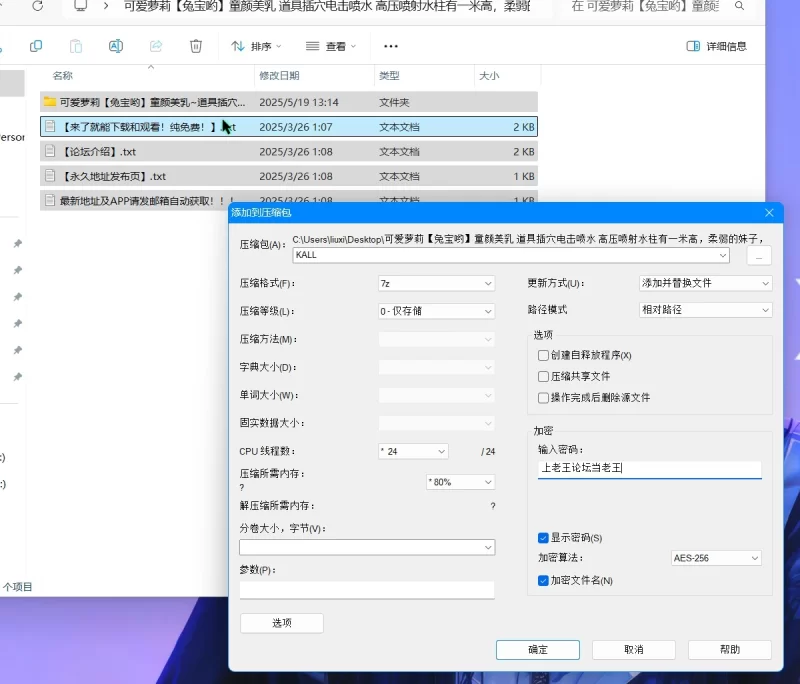Enable the 压缩共享文件 checkbox
Viewport: 800px width, 684px height.
coord(543,376)
